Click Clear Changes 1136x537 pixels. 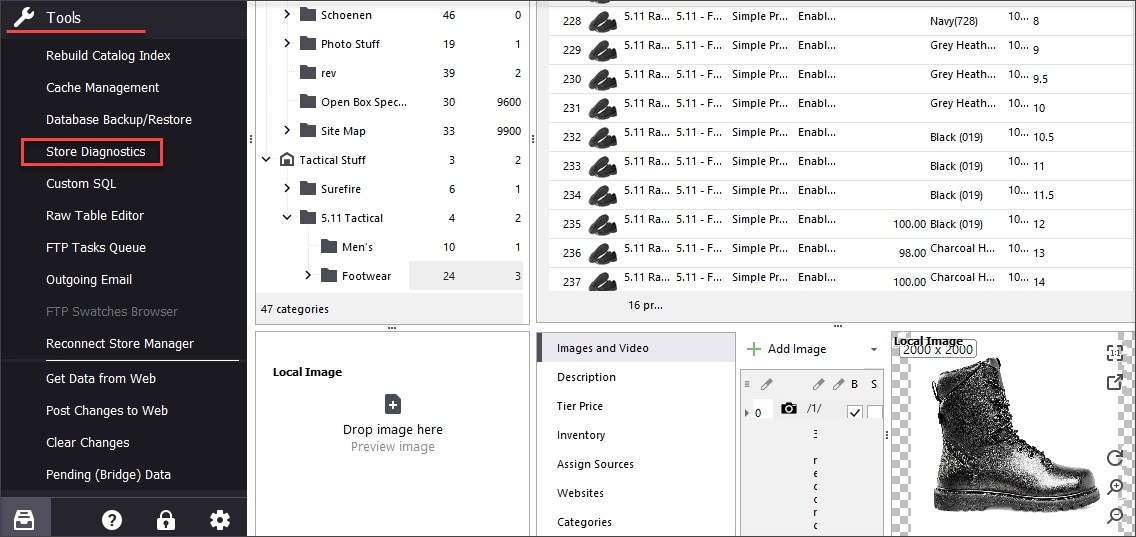pos(88,442)
